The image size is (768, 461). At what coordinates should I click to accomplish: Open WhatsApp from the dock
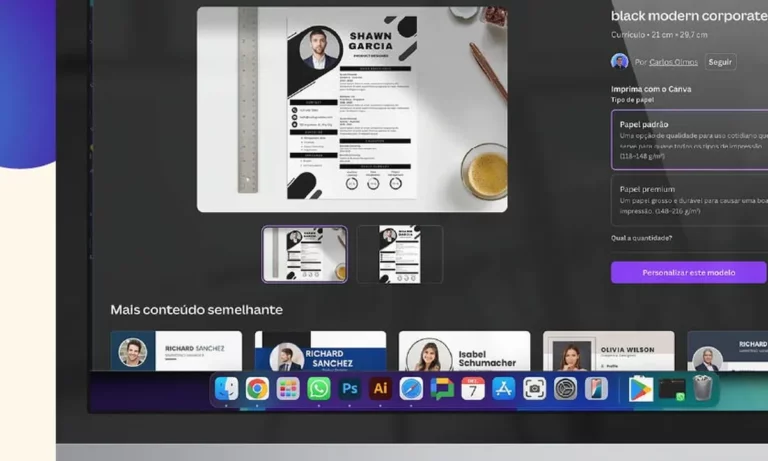319,389
